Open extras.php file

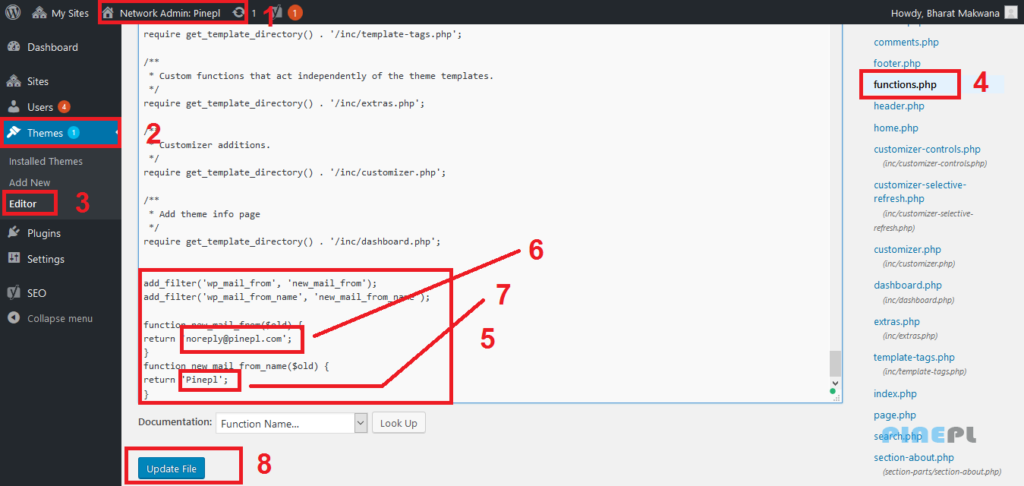[896, 322]
